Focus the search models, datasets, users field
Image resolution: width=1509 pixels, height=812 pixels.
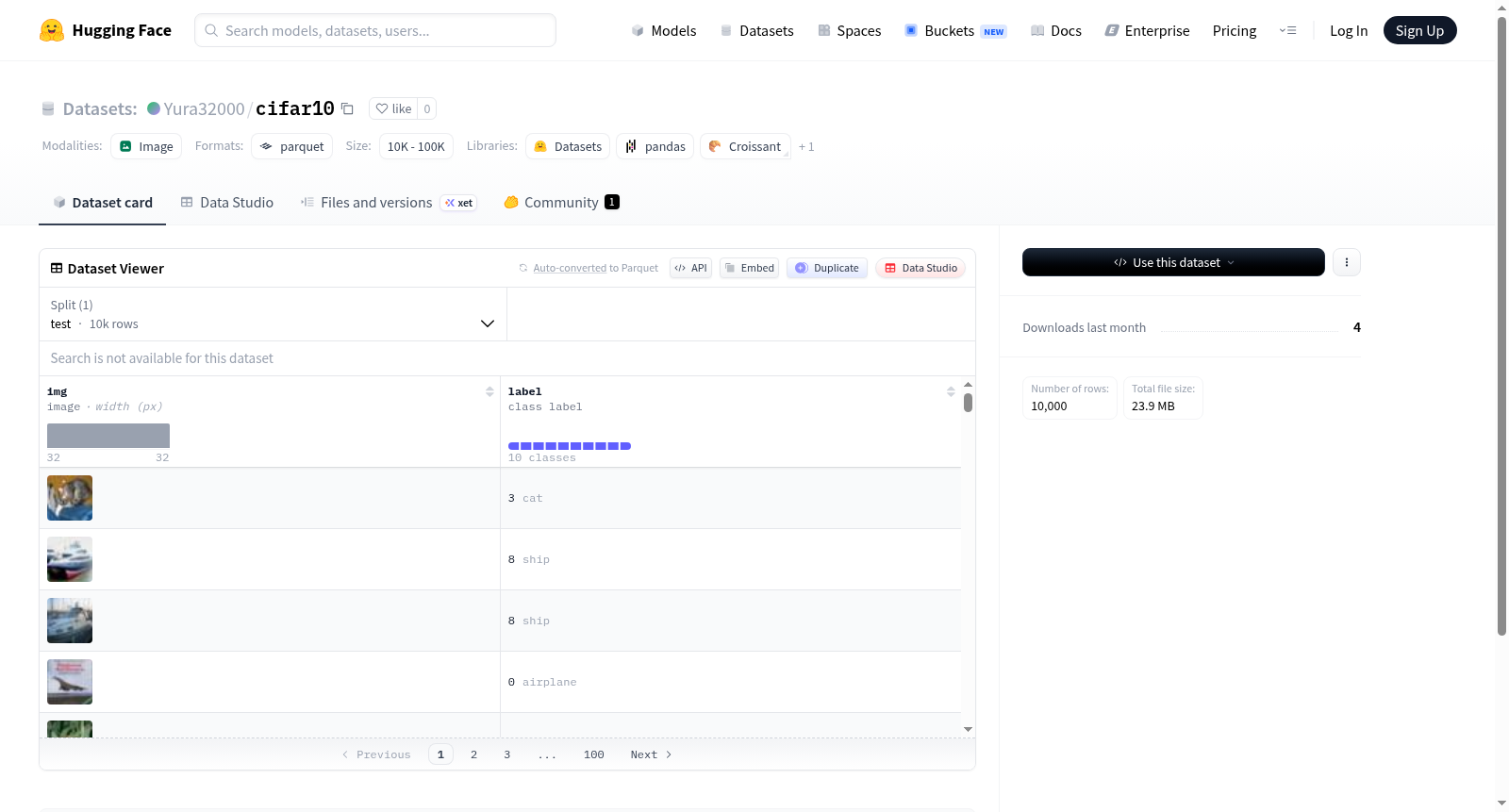click(375, 30)
